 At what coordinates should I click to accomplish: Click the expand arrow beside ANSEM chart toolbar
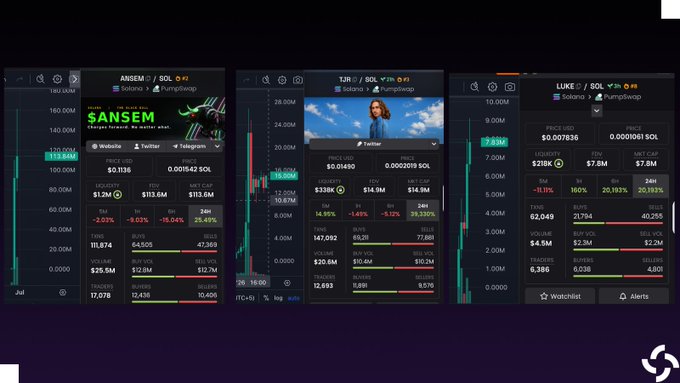tap(75, 79)
